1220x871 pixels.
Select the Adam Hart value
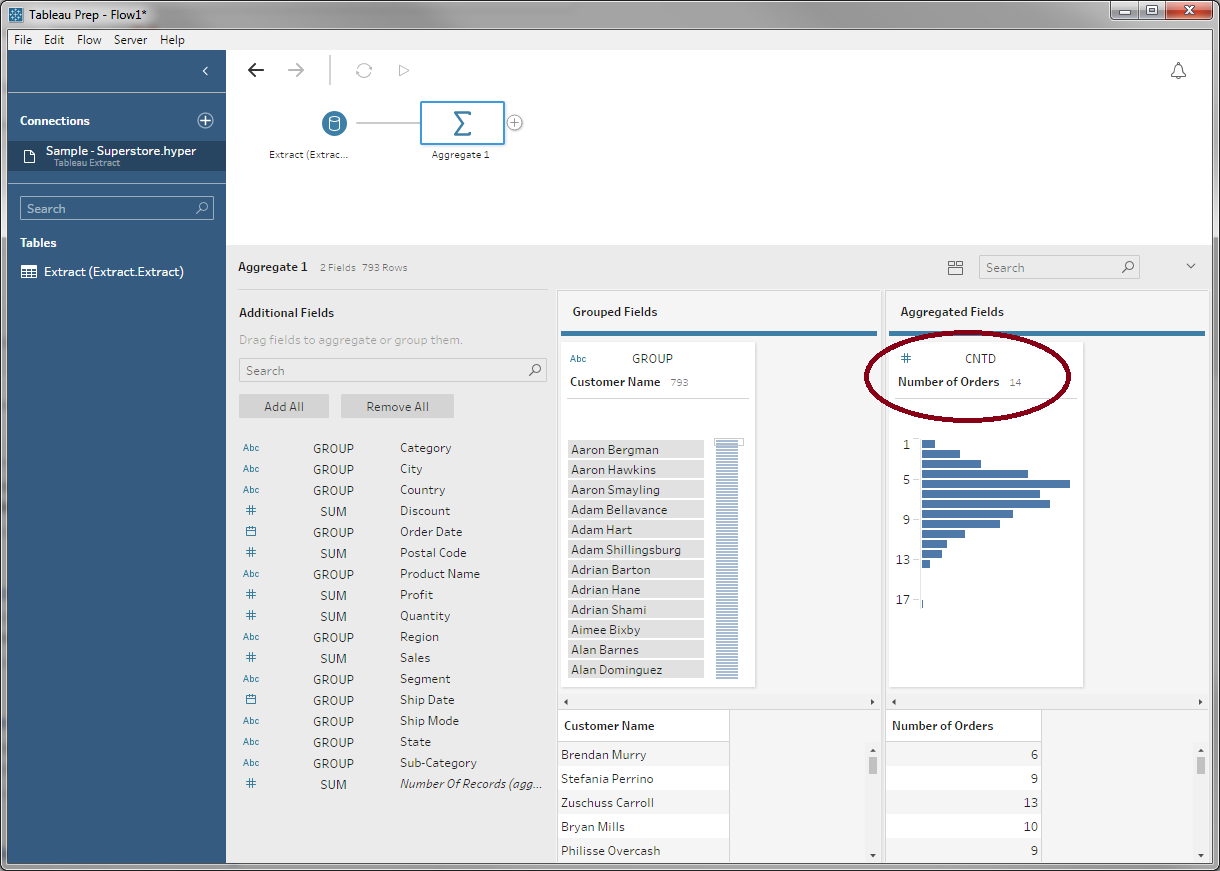click(636, 529)
